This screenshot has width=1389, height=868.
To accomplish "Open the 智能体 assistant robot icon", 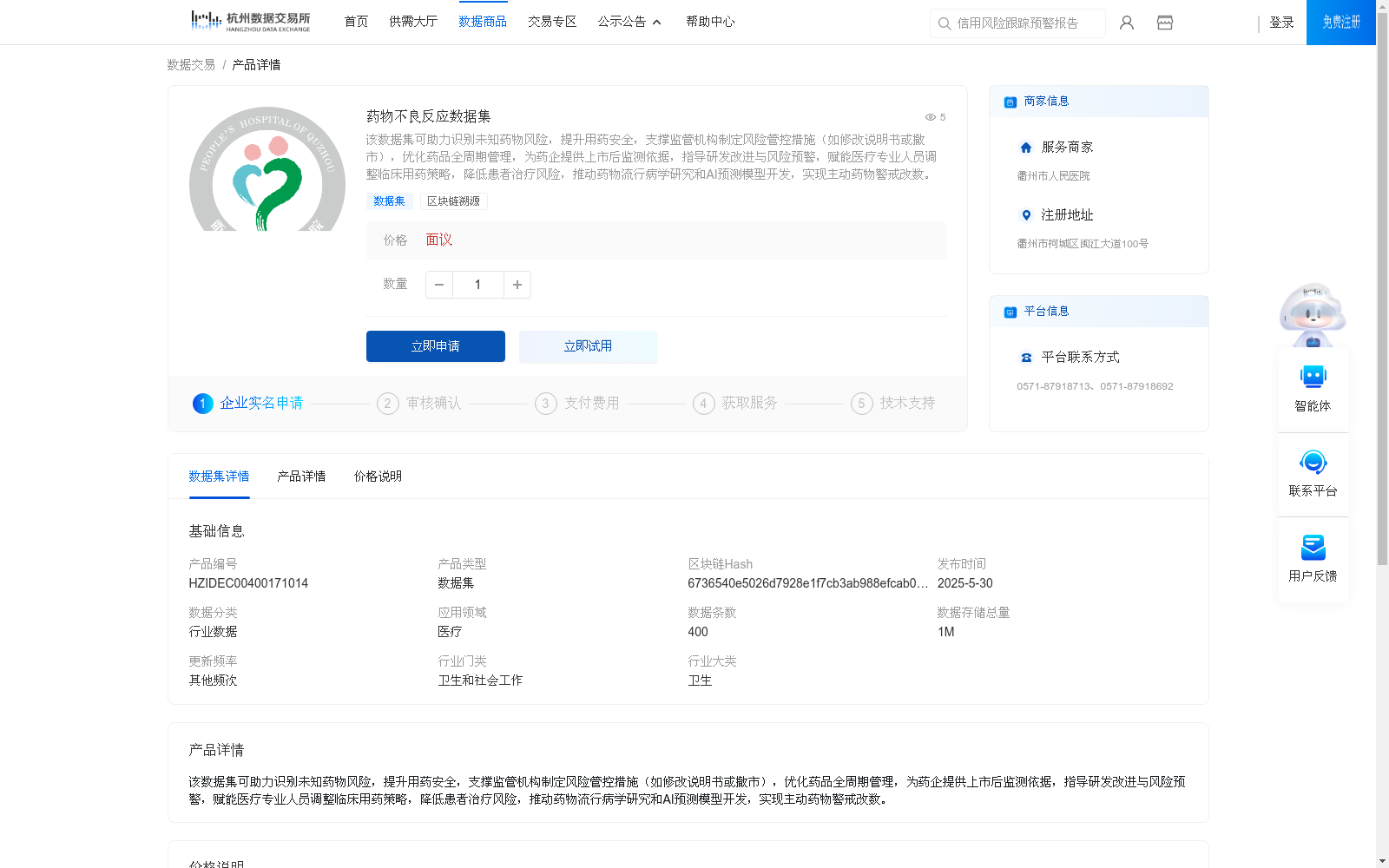I will pyautogui.click(x=1313, y=377).
